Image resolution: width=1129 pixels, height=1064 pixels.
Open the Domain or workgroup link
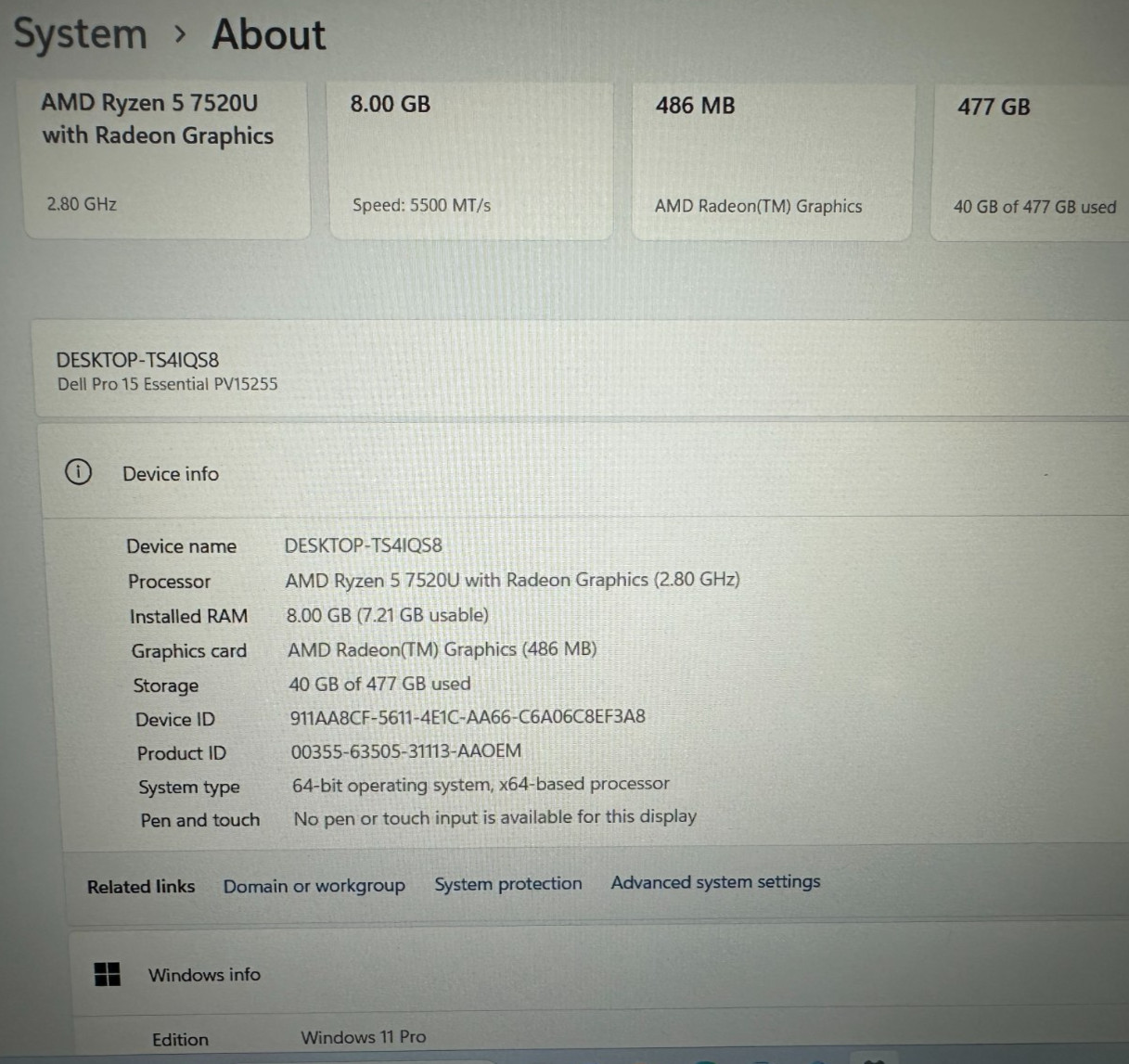pos(314,886)
